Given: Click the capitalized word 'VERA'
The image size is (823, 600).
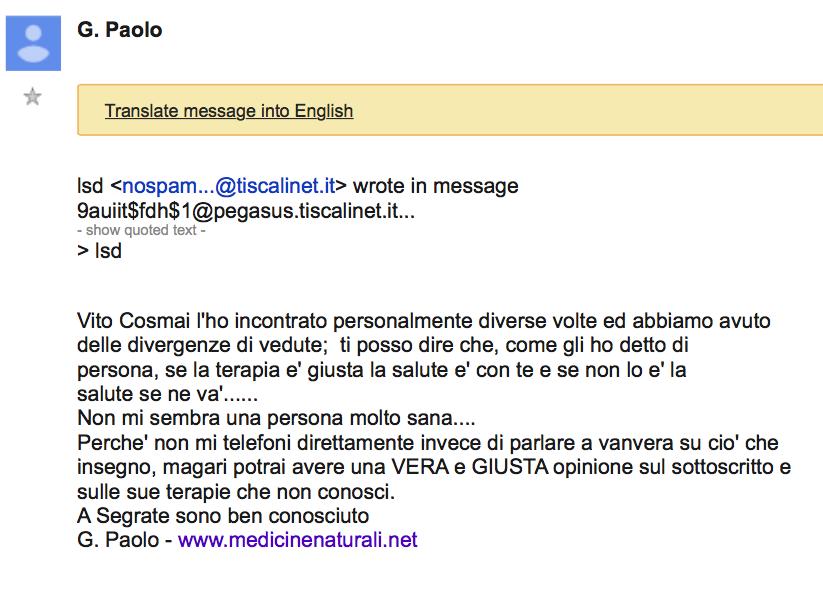Looking at the screenshot, I should 419,467.
